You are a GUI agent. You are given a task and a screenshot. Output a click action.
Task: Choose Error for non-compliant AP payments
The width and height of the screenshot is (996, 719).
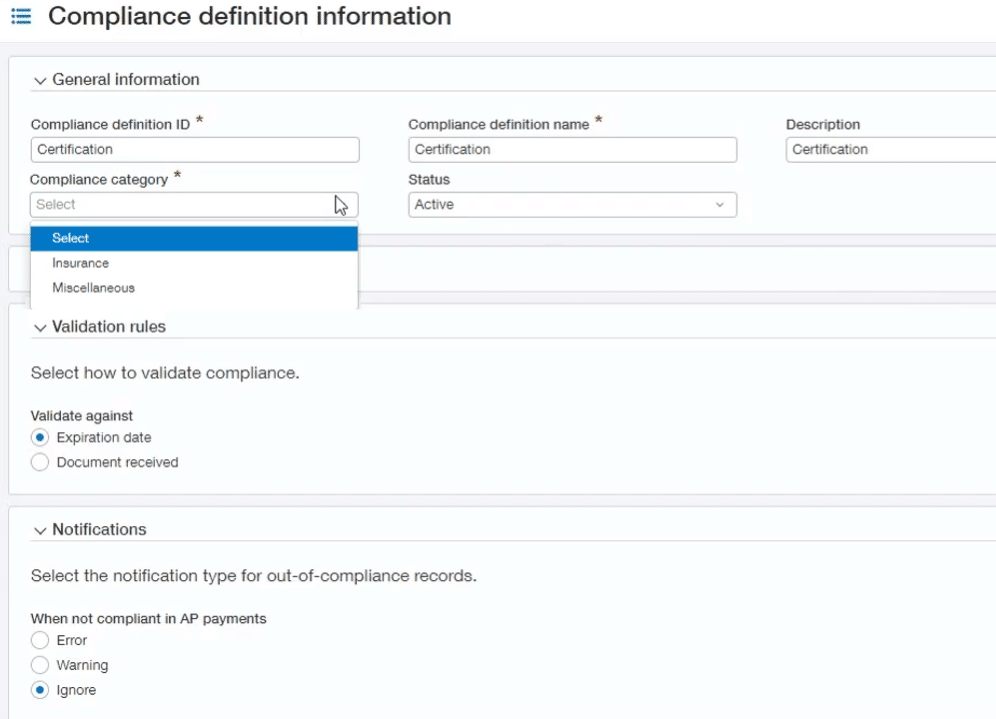coord(39,640)
